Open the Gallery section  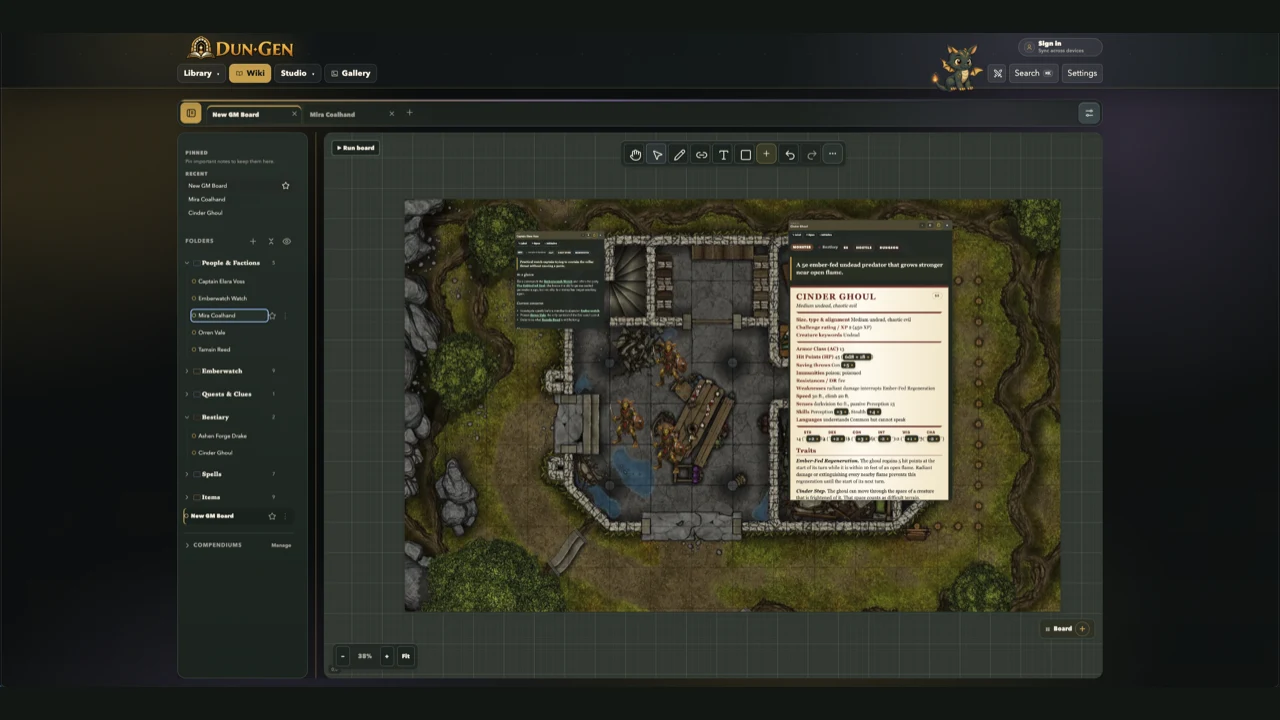(350, 73)
